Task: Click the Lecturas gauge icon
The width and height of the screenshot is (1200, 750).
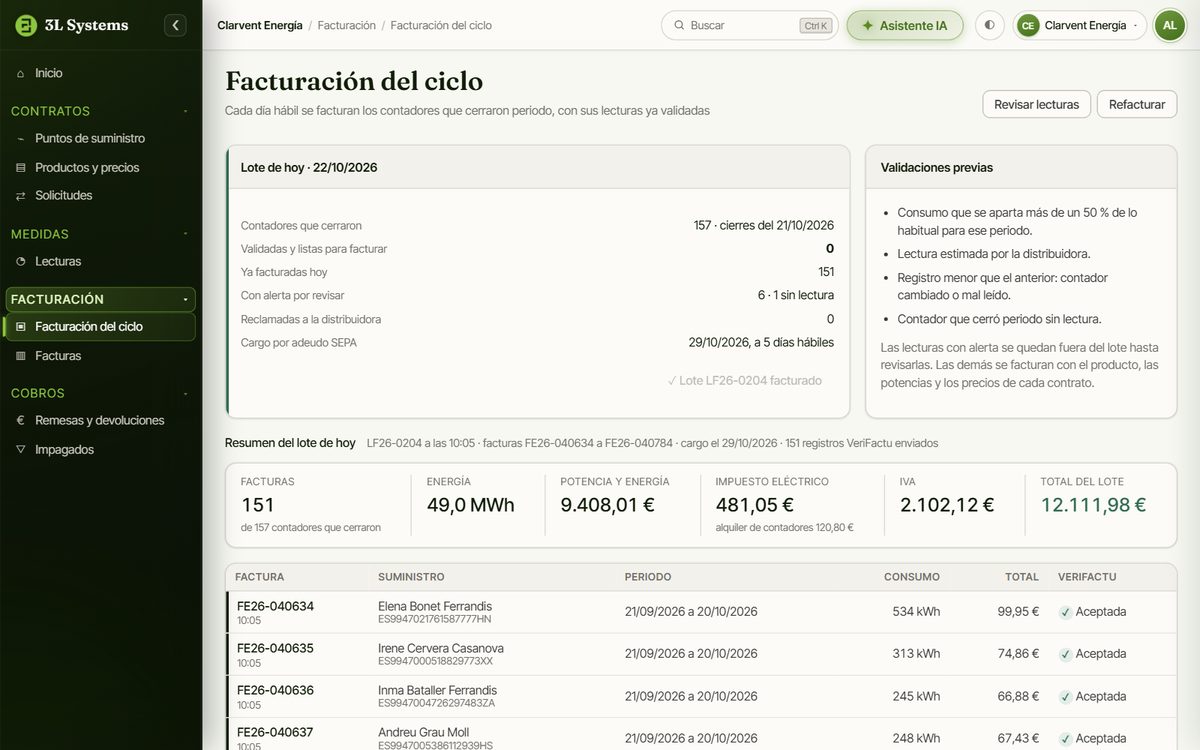Action: (21, 261)
